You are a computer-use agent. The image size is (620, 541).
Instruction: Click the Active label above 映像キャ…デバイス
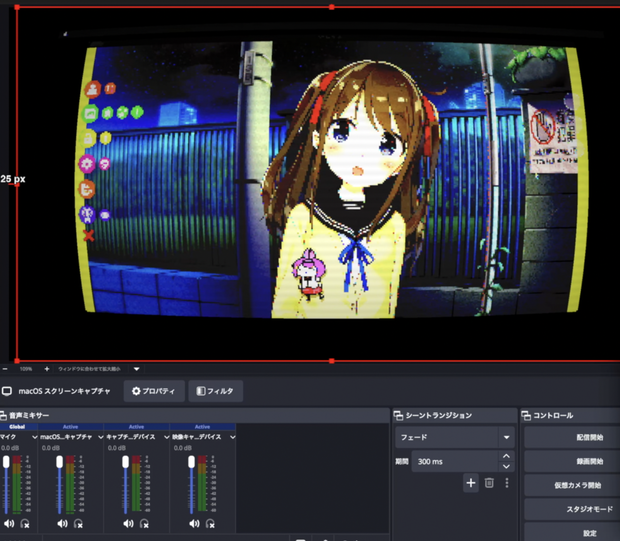click(x=202, y=427)
